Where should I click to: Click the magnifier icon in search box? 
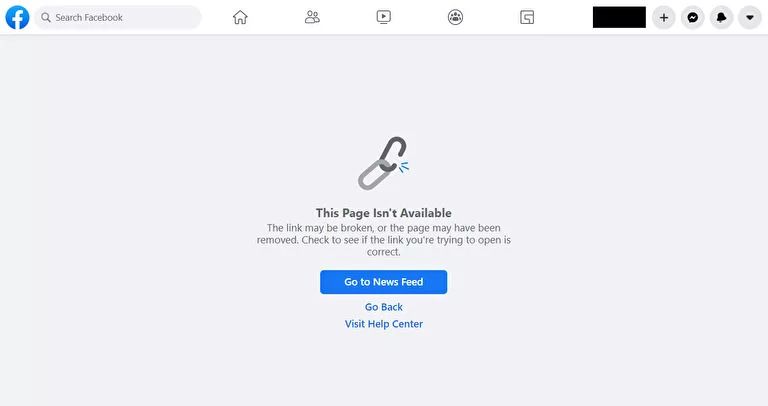point(46,18)
